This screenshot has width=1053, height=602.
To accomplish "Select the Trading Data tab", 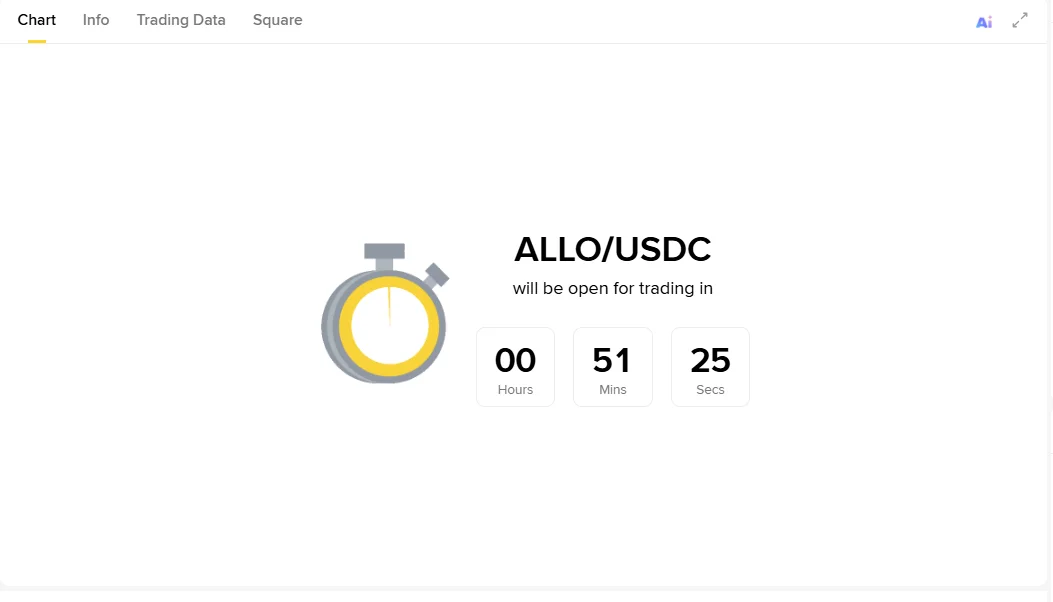I will point(181,20).
